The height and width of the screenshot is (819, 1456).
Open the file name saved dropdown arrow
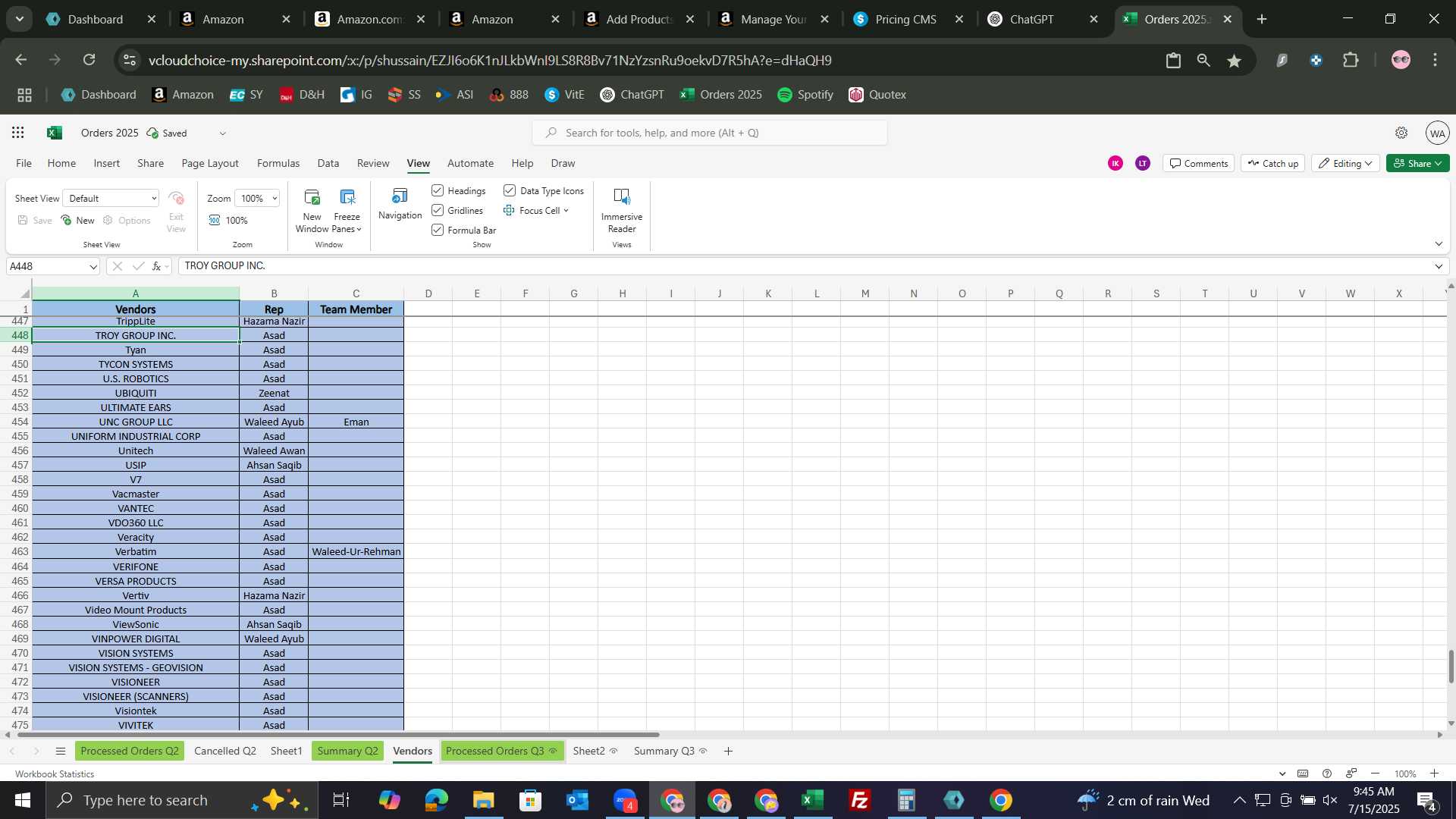tap(222, 133)
